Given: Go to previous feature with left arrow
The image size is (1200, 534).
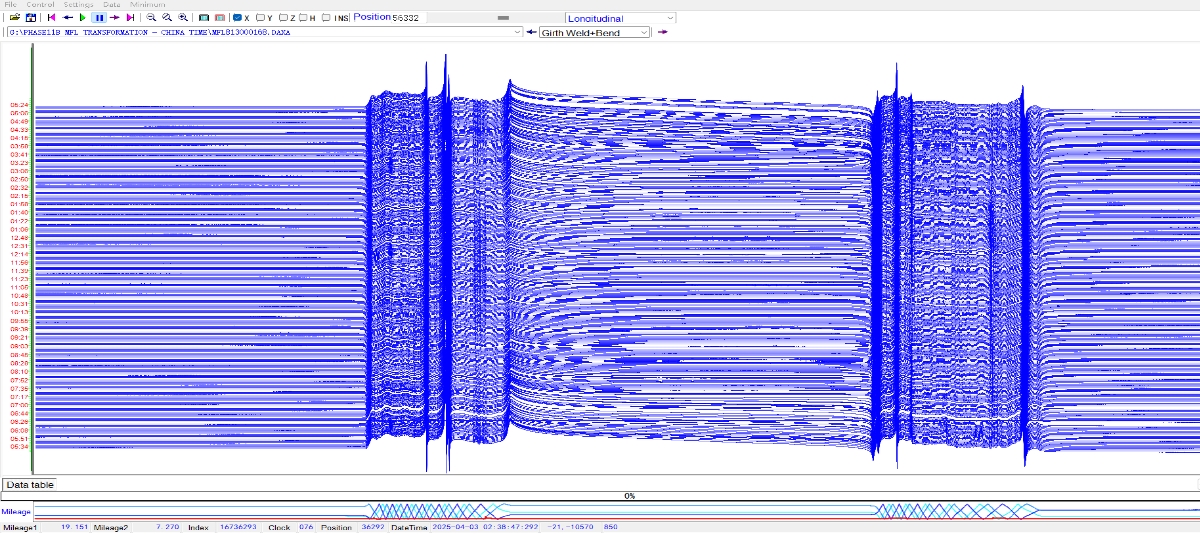Looking at the screenshot, I should click(x=531, y=32).
